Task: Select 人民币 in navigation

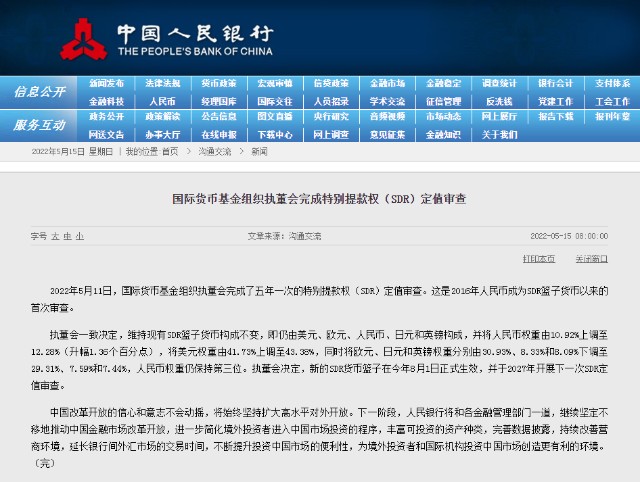Action: tap(162, 101)
